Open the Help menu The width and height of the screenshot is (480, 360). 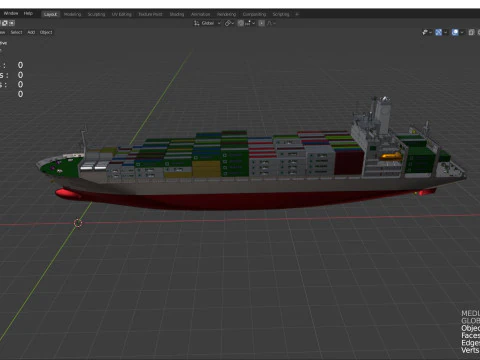click(x=28, y=13)
